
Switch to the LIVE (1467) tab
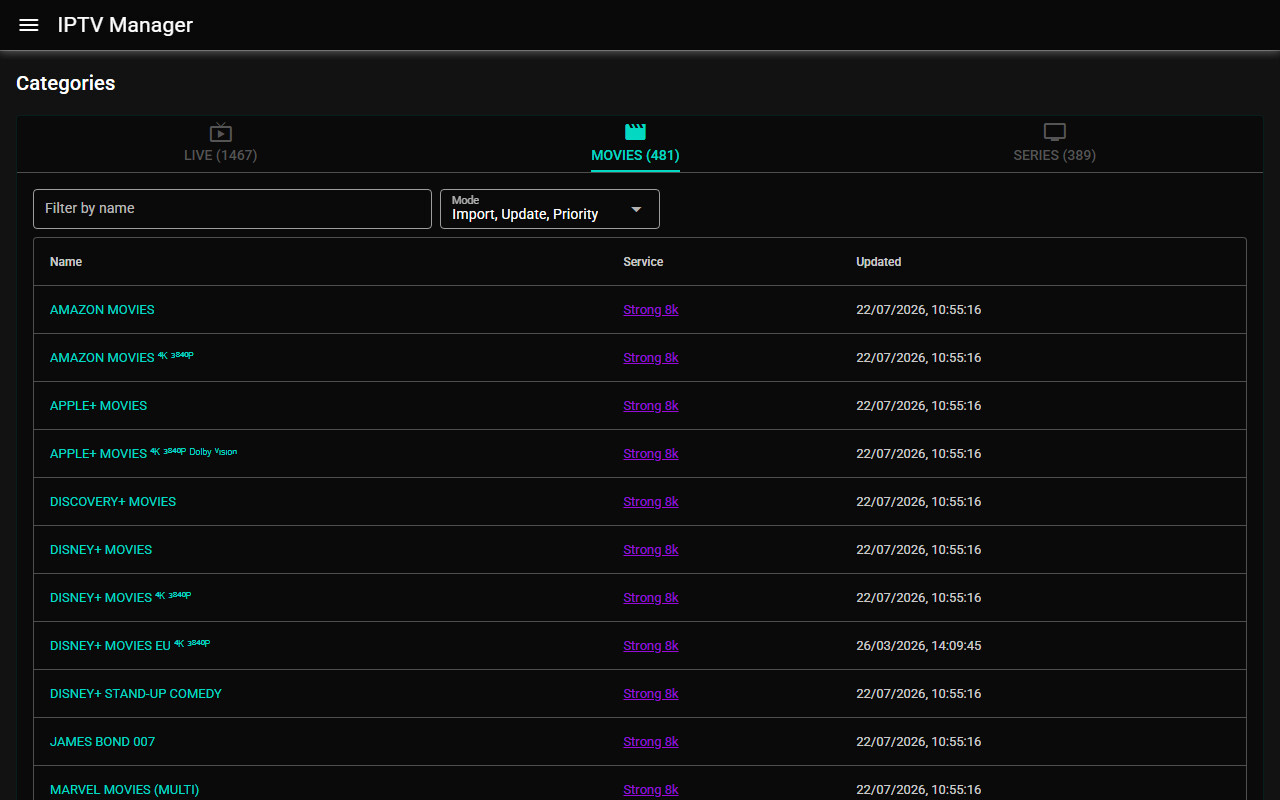(221, 144)
